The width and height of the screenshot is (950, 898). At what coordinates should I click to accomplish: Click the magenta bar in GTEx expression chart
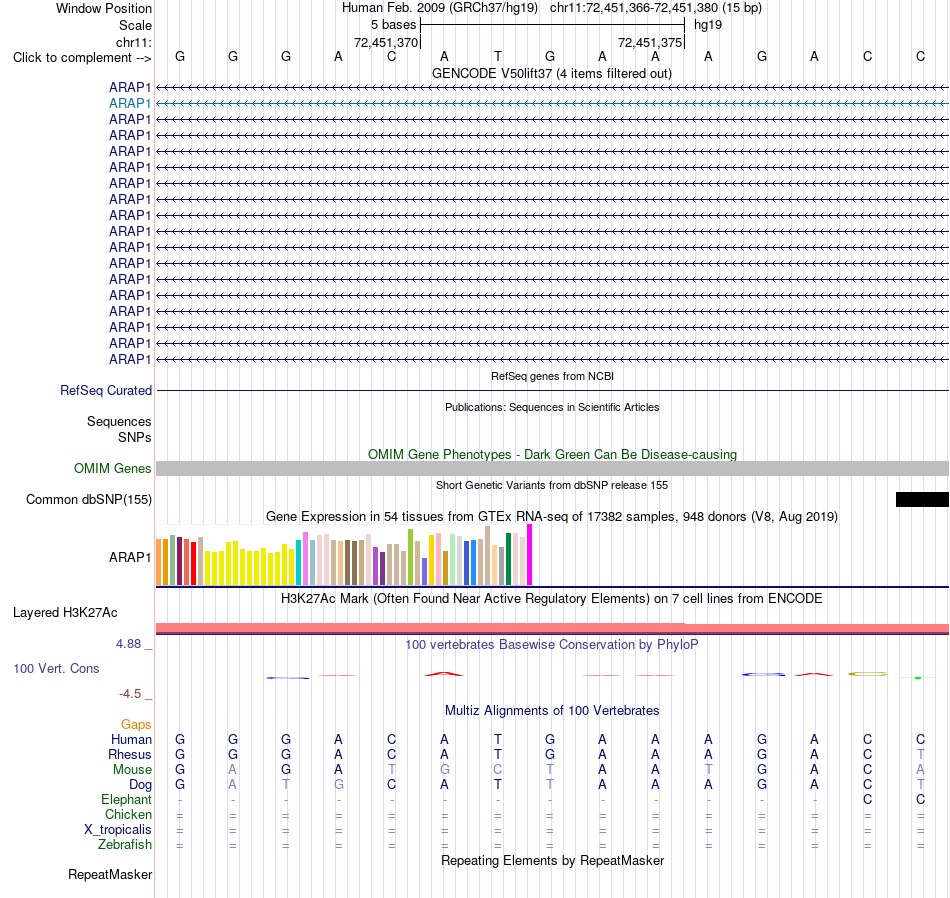(x=530, y=554)
